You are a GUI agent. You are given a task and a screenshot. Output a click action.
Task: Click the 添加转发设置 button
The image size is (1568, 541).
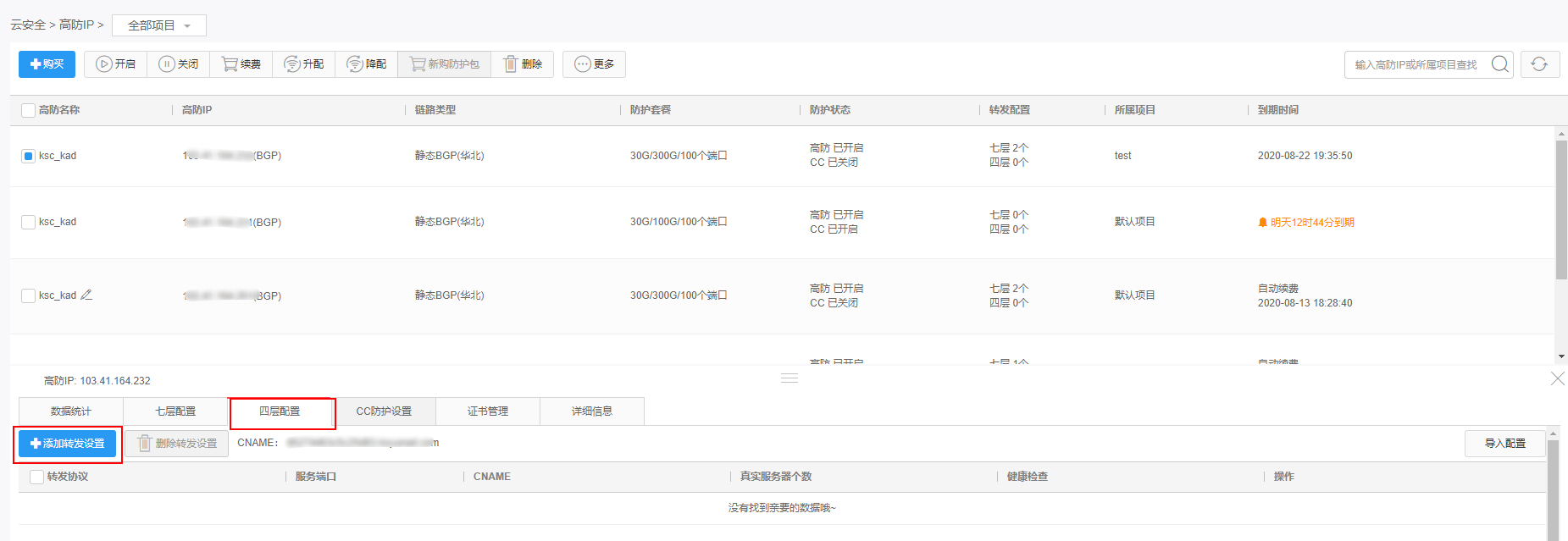click(68, 444)
